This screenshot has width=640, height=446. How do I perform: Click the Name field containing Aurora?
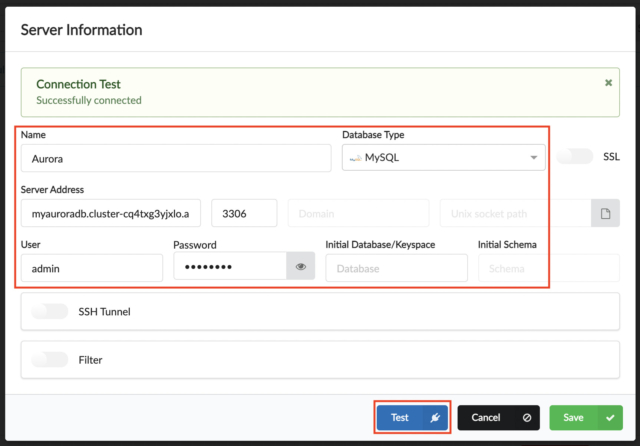pyautogui.click(x=176, y=158)
